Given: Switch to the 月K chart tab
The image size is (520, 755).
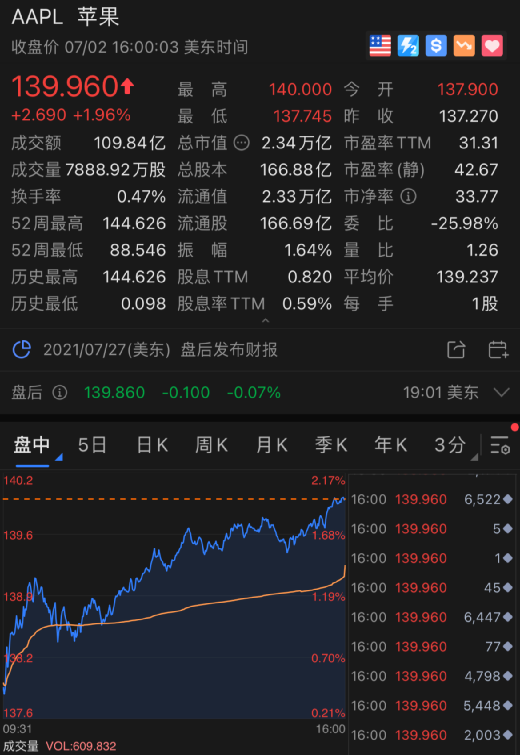Looking at the screenshot, I should click(x=272, y=444).
